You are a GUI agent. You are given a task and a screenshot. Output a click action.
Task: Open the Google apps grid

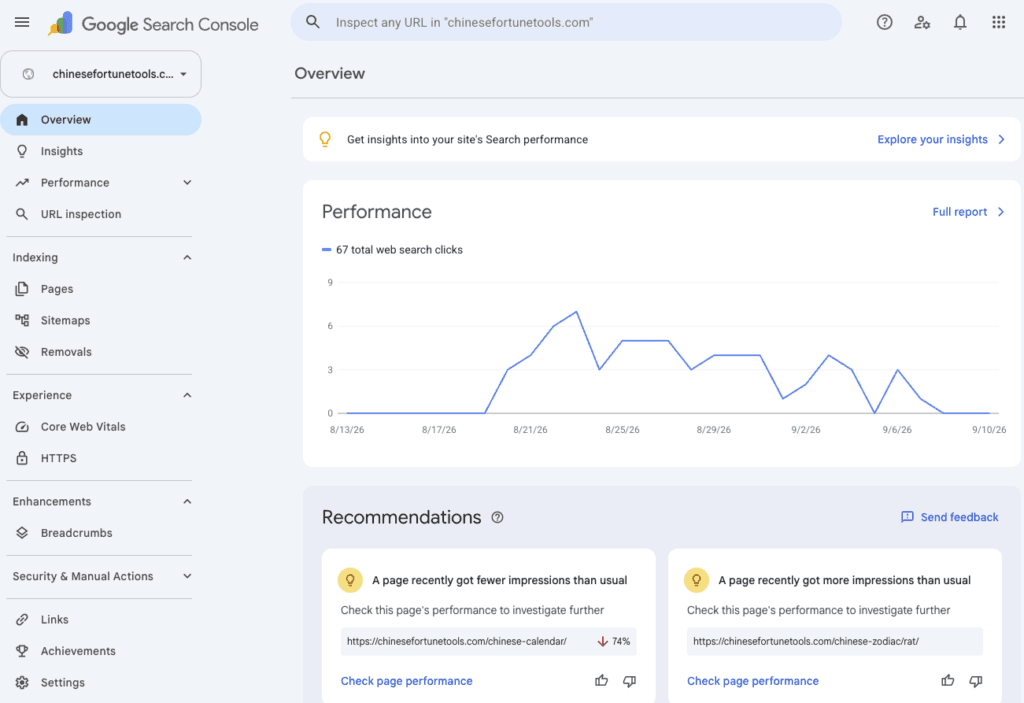coord(998,22)
